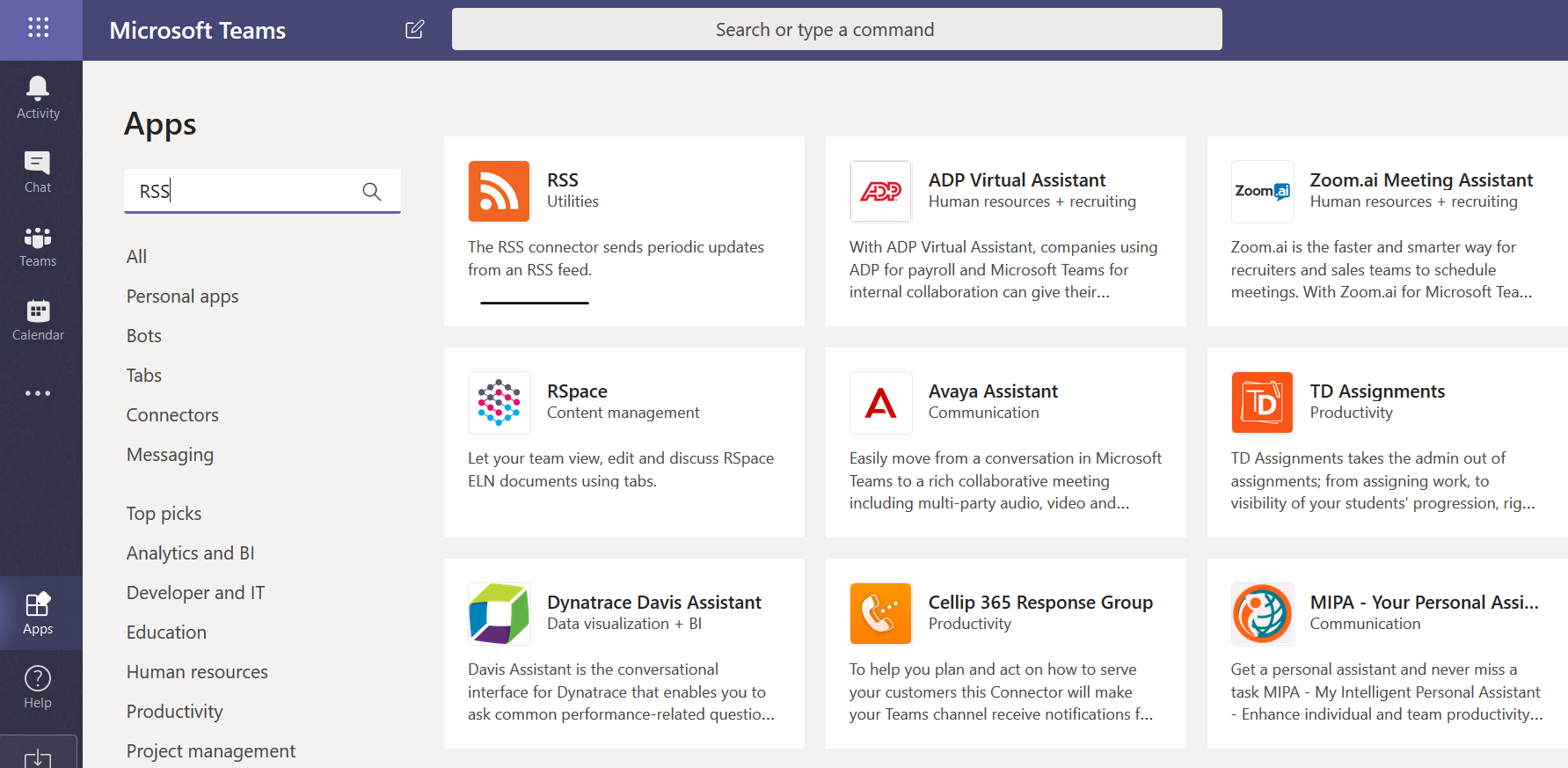1568x768 pixels.
Task: Choose the Human resources category
Action: click(197, 672)
